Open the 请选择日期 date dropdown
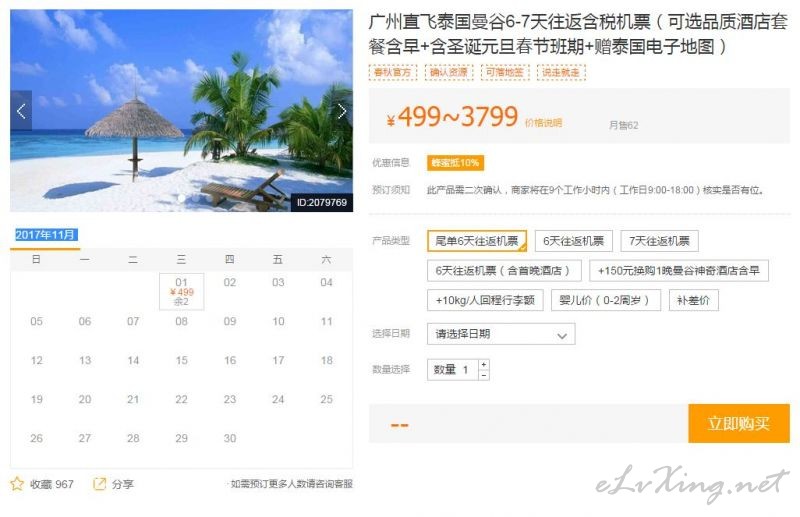The image size is (800, 517). click(x=501, y=334)
